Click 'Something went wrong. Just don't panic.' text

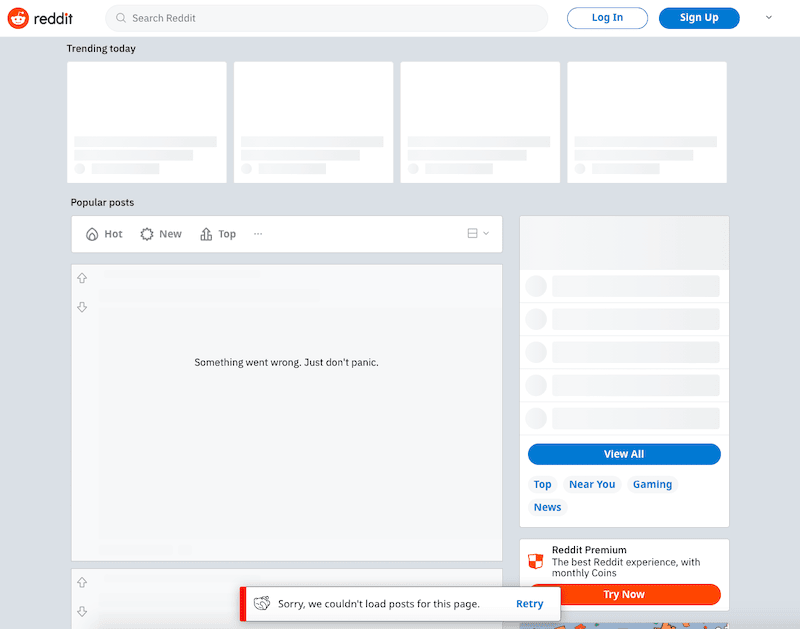pos(286,362)
